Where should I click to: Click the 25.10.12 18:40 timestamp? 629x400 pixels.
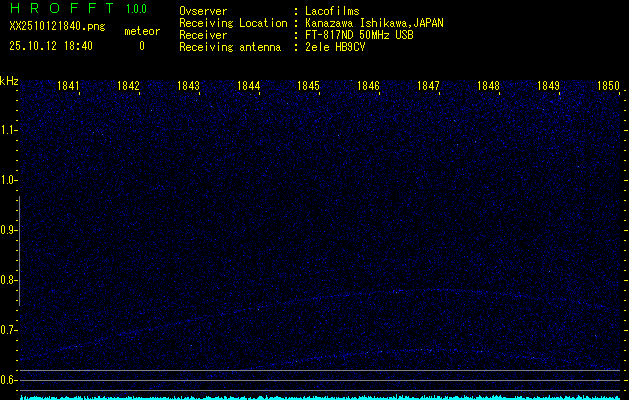pyautogui.click(x=51, y=46)
